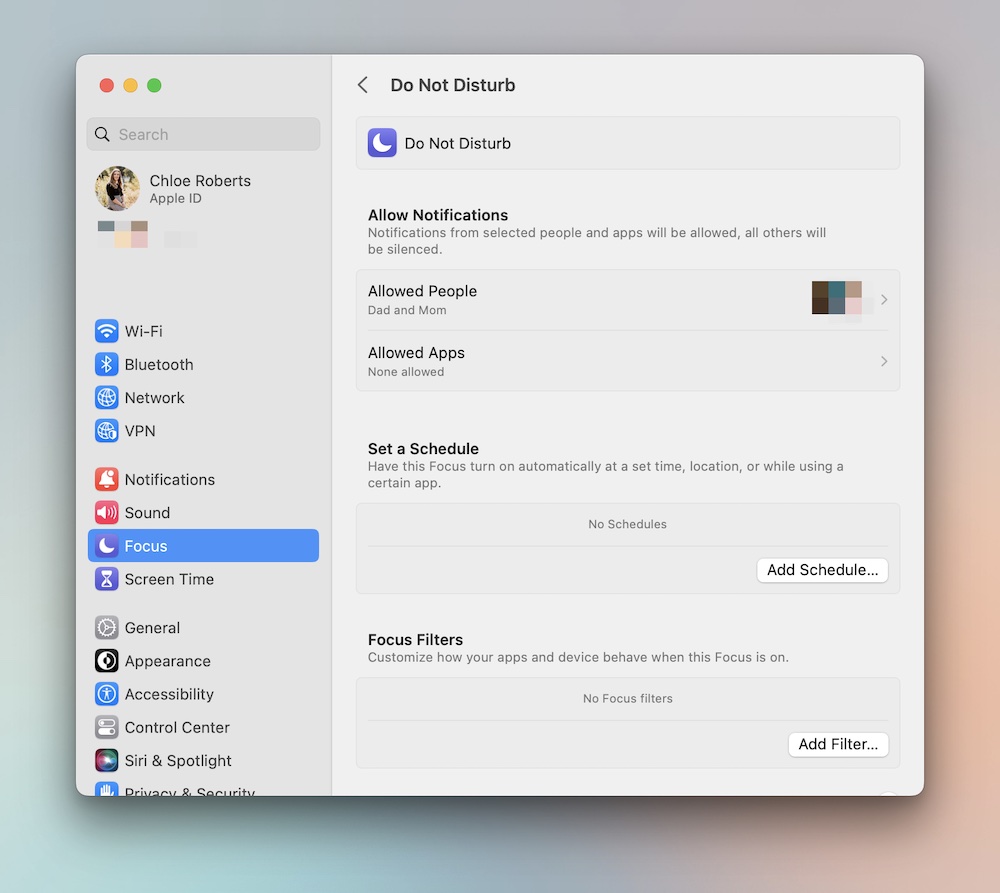
Task: Click the Add Schedule... button
Action: (x=822, y=570)
